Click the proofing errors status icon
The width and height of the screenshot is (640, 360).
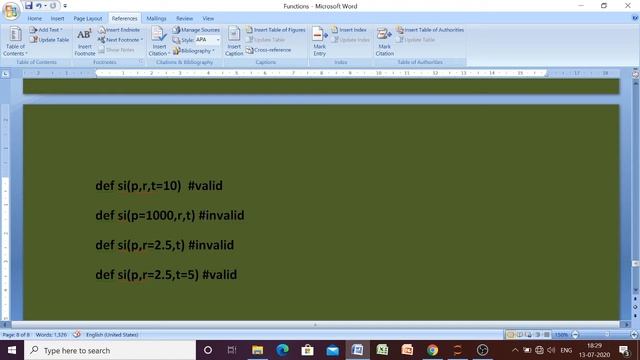click(77, 335)
